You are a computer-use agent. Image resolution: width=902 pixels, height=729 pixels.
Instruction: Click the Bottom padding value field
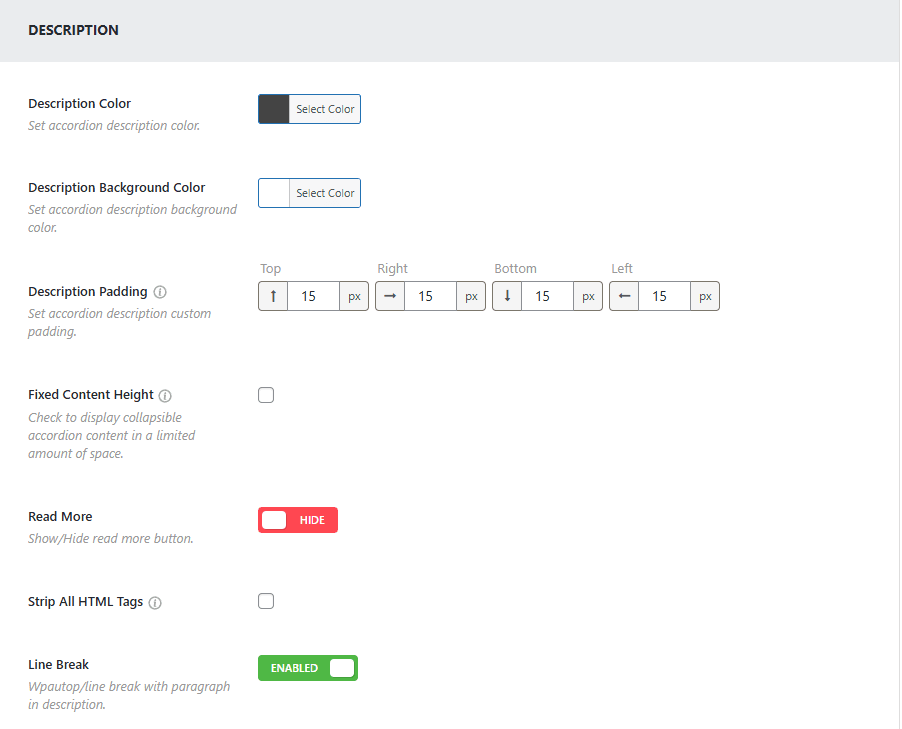pos(547,297)
